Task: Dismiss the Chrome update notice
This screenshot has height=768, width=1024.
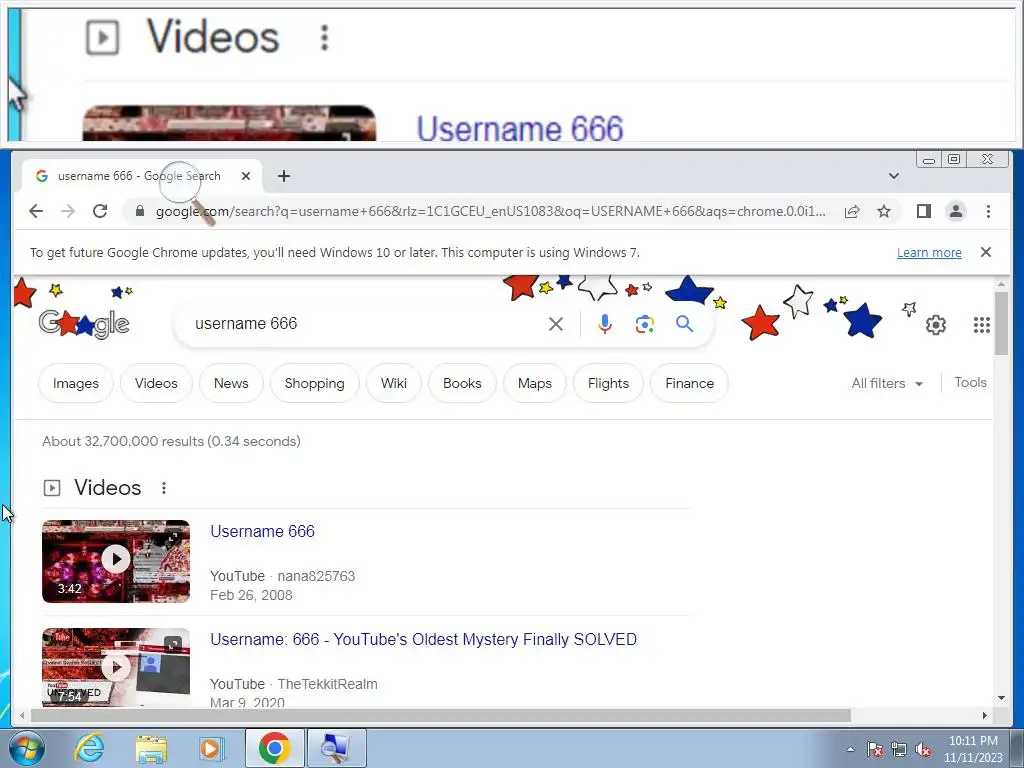Action: pos(985,252)
